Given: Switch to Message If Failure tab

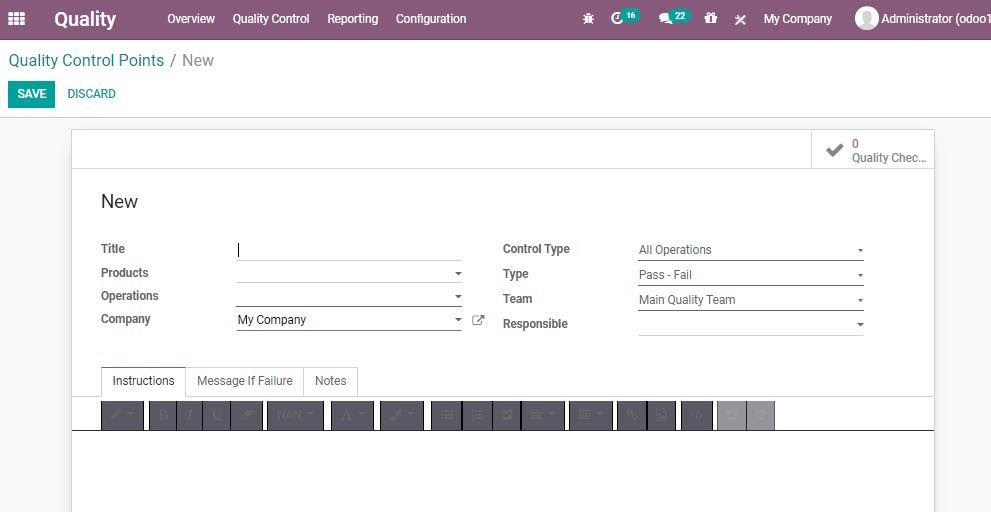Looking at the screenshot, I should pos(245,381).
